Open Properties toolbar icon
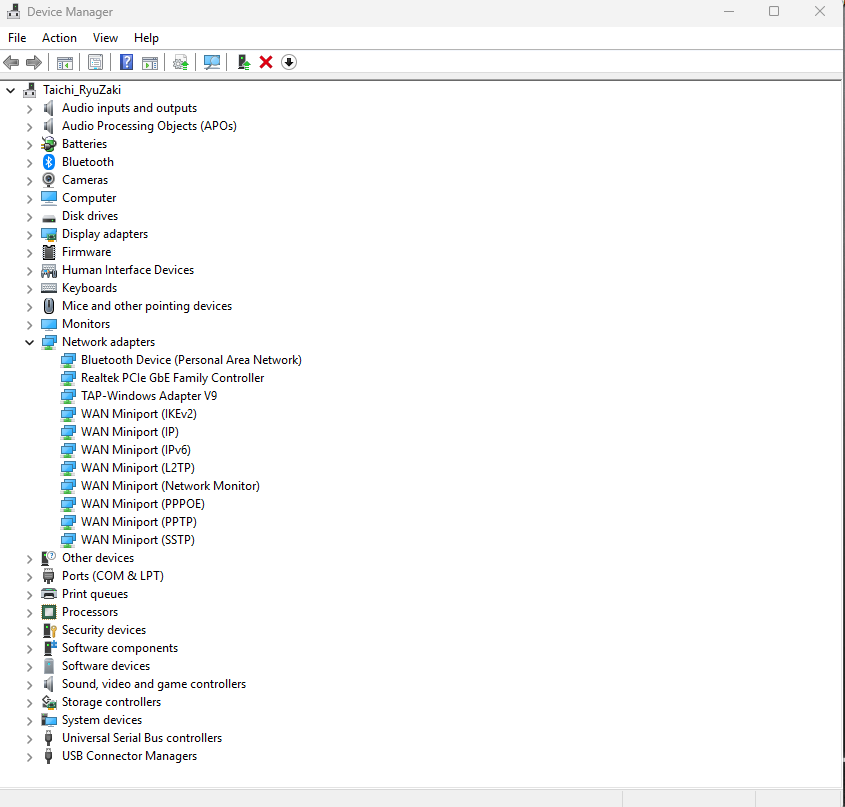Screen dimensions: 845x807 [x=95, y=63]
